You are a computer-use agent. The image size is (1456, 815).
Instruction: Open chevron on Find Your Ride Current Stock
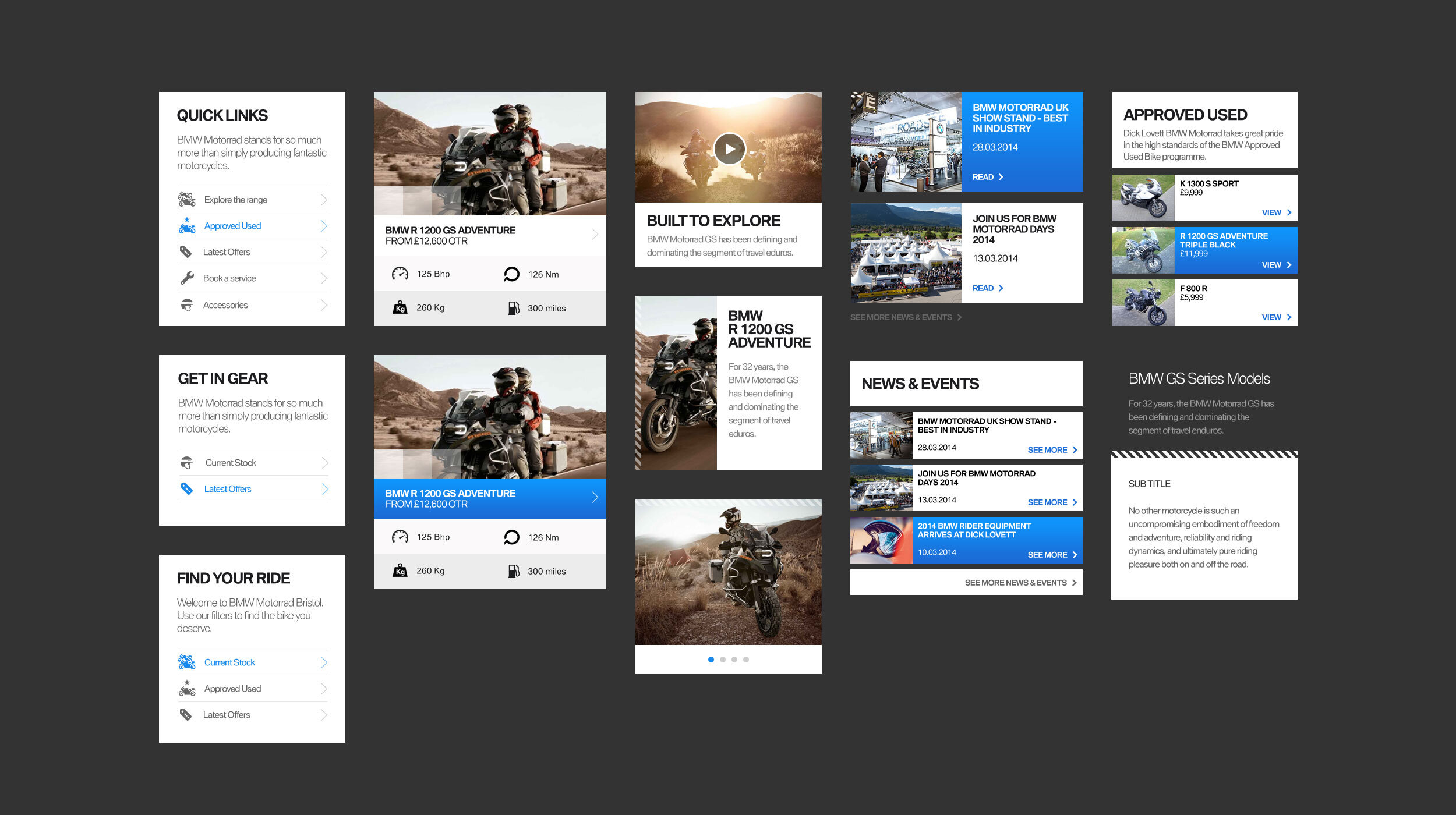point(324,662)
